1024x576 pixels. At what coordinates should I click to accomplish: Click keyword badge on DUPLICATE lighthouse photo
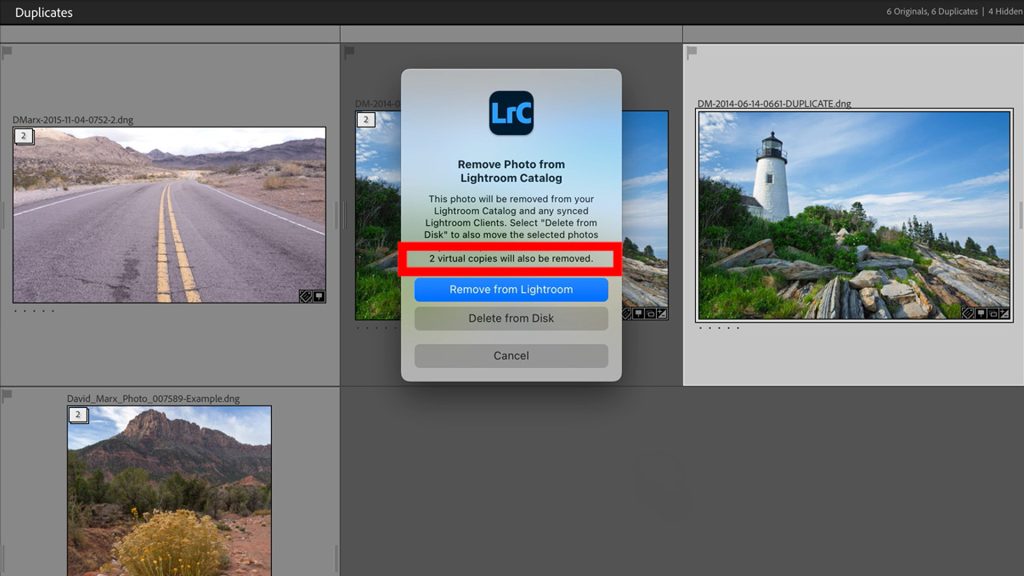pos(968,313)
